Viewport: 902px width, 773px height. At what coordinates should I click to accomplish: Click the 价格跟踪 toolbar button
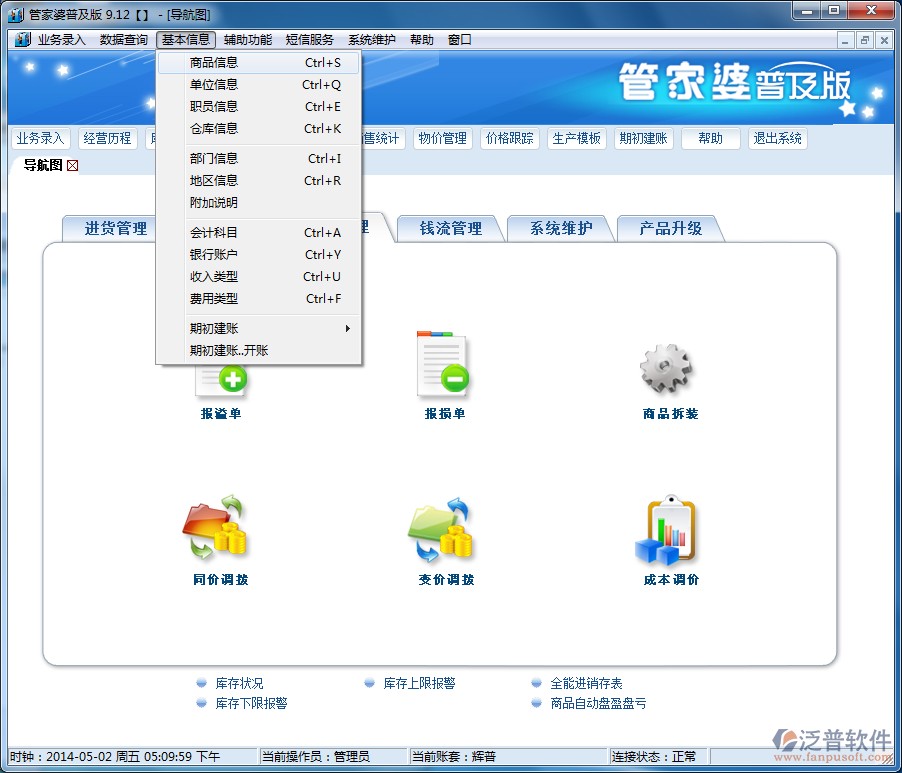pos(510,138)
